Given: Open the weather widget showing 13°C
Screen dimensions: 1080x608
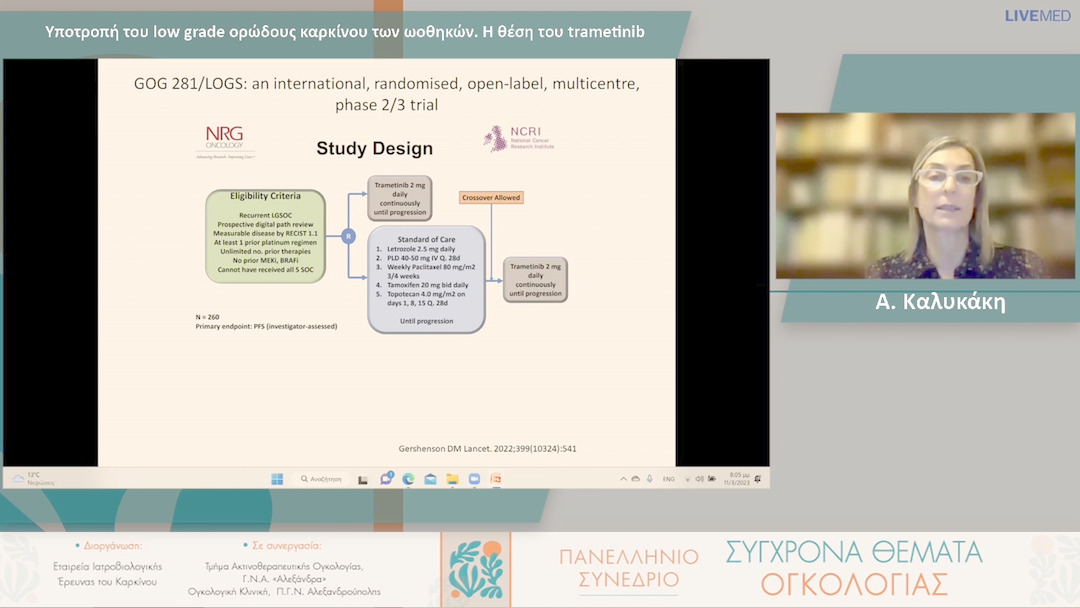Looking at the screenshot, I should pos(33,479).
